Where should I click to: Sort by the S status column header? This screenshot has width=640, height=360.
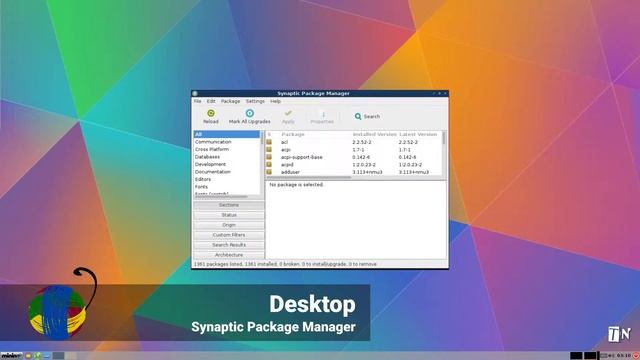[x=269, y=134]
